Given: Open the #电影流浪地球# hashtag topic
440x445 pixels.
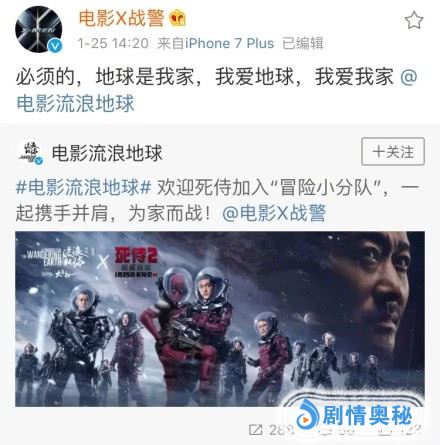Looking at the screenshot, I should tap(84, 187).
